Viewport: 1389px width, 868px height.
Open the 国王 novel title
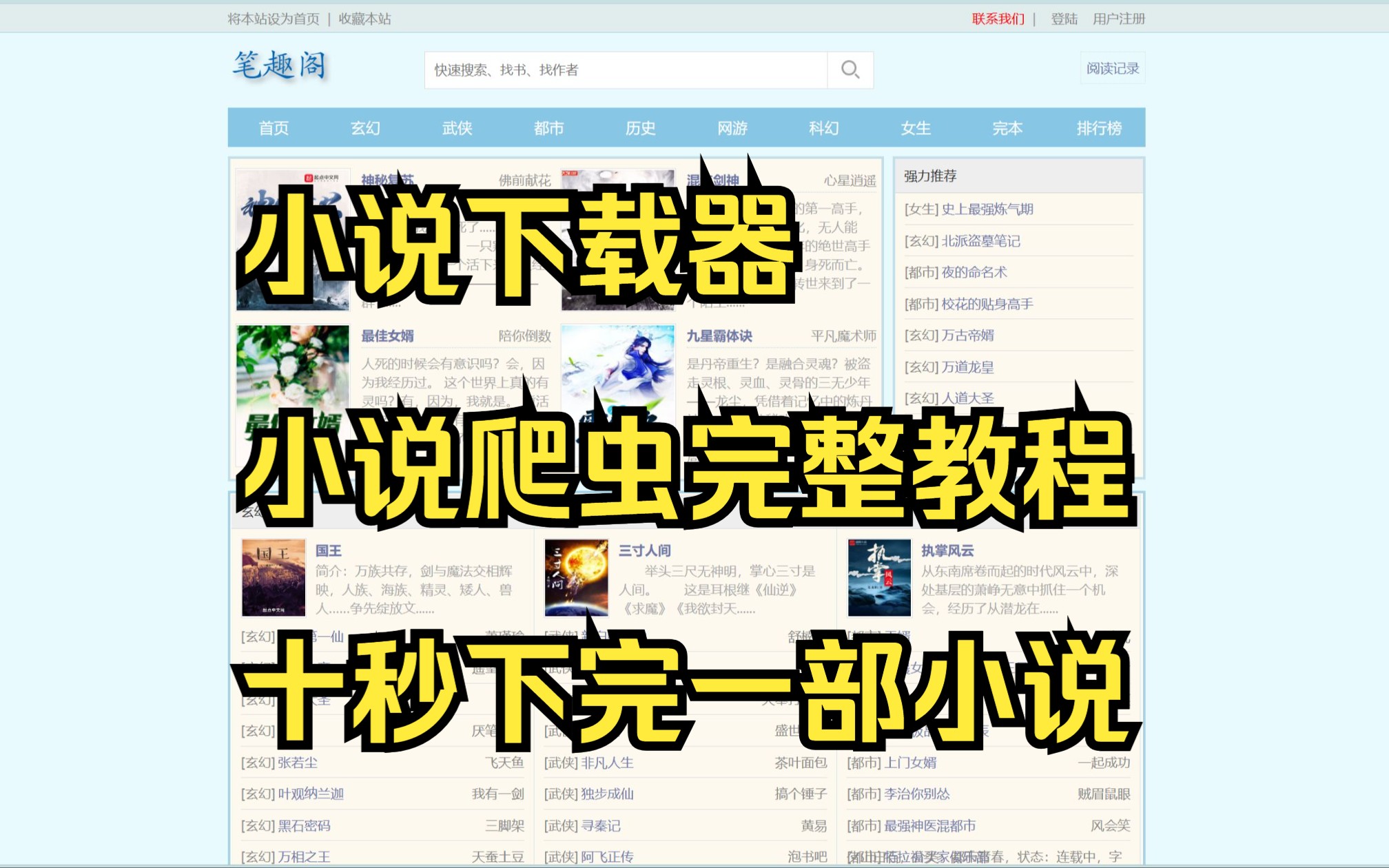[x=329, y=550]
